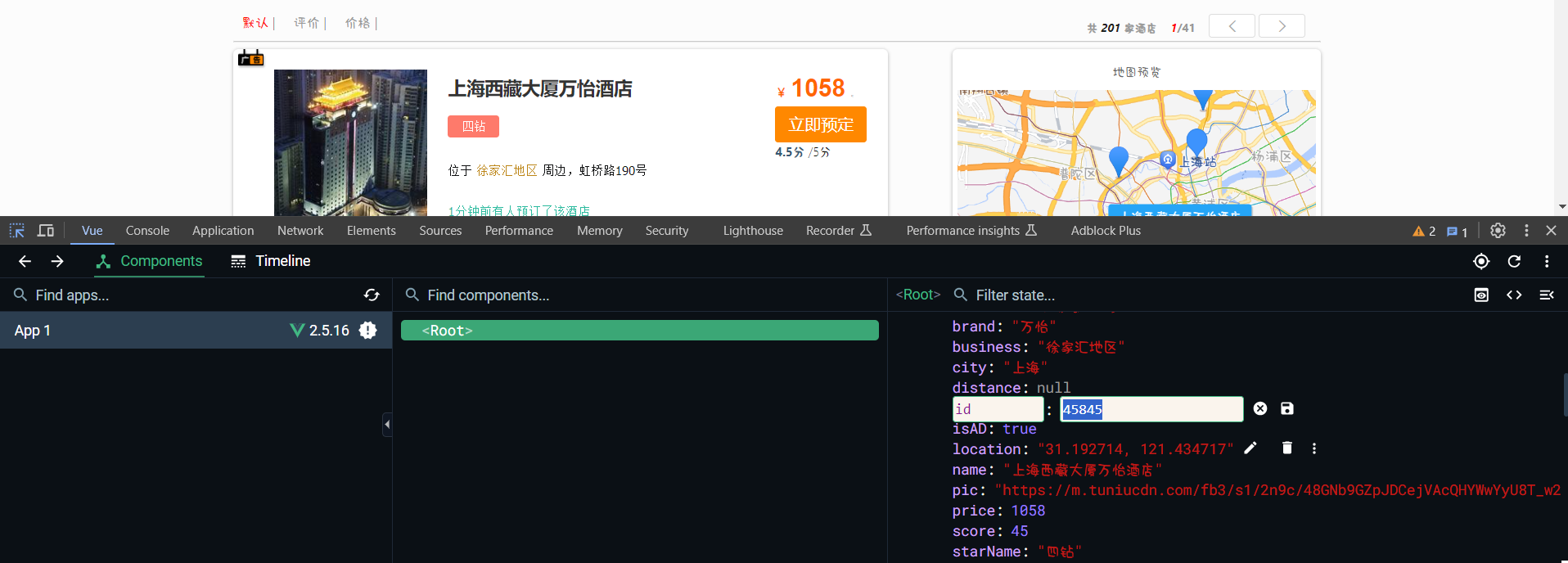The image size is (1568, 563).
Task: Go back in Vue devtools history
Action: [x=25, y=261]
